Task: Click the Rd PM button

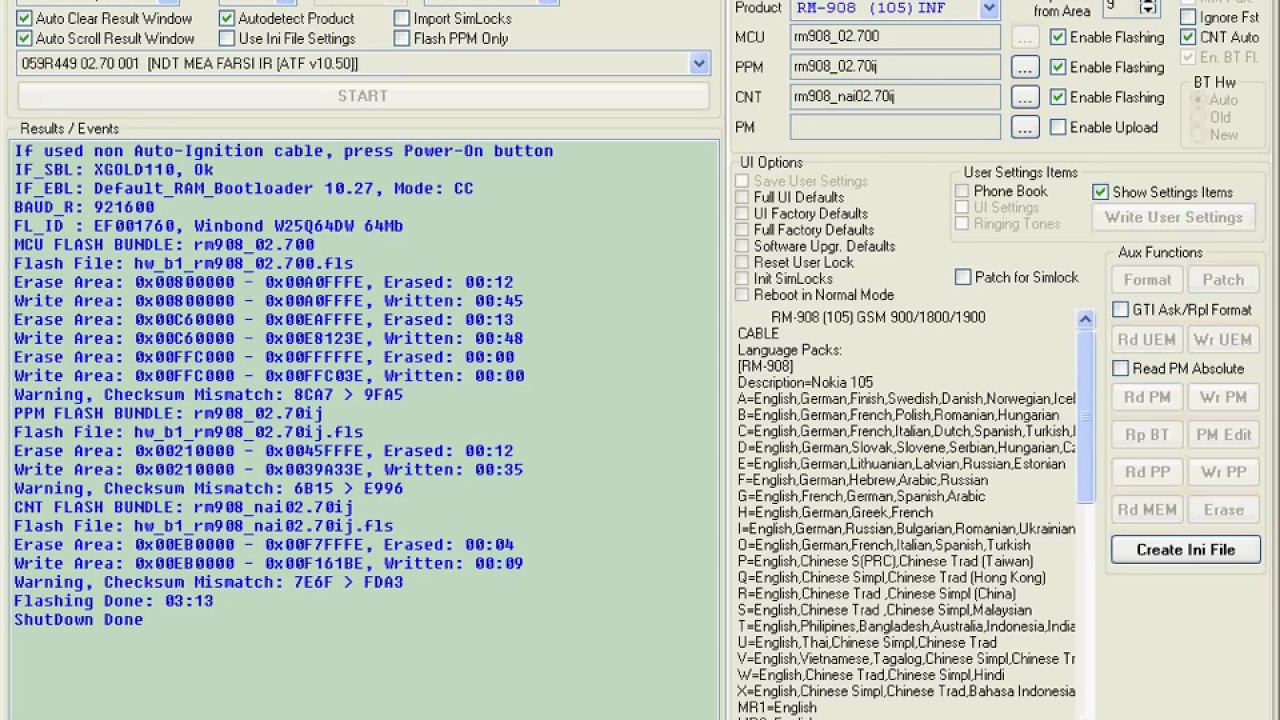Action: click(1147, 397)
